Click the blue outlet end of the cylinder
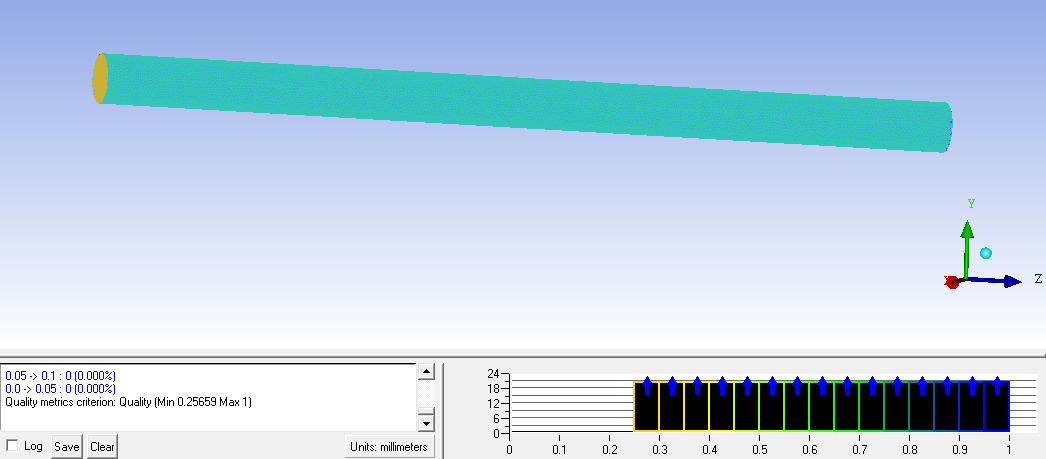1046x459 pixels. point(949,128)
